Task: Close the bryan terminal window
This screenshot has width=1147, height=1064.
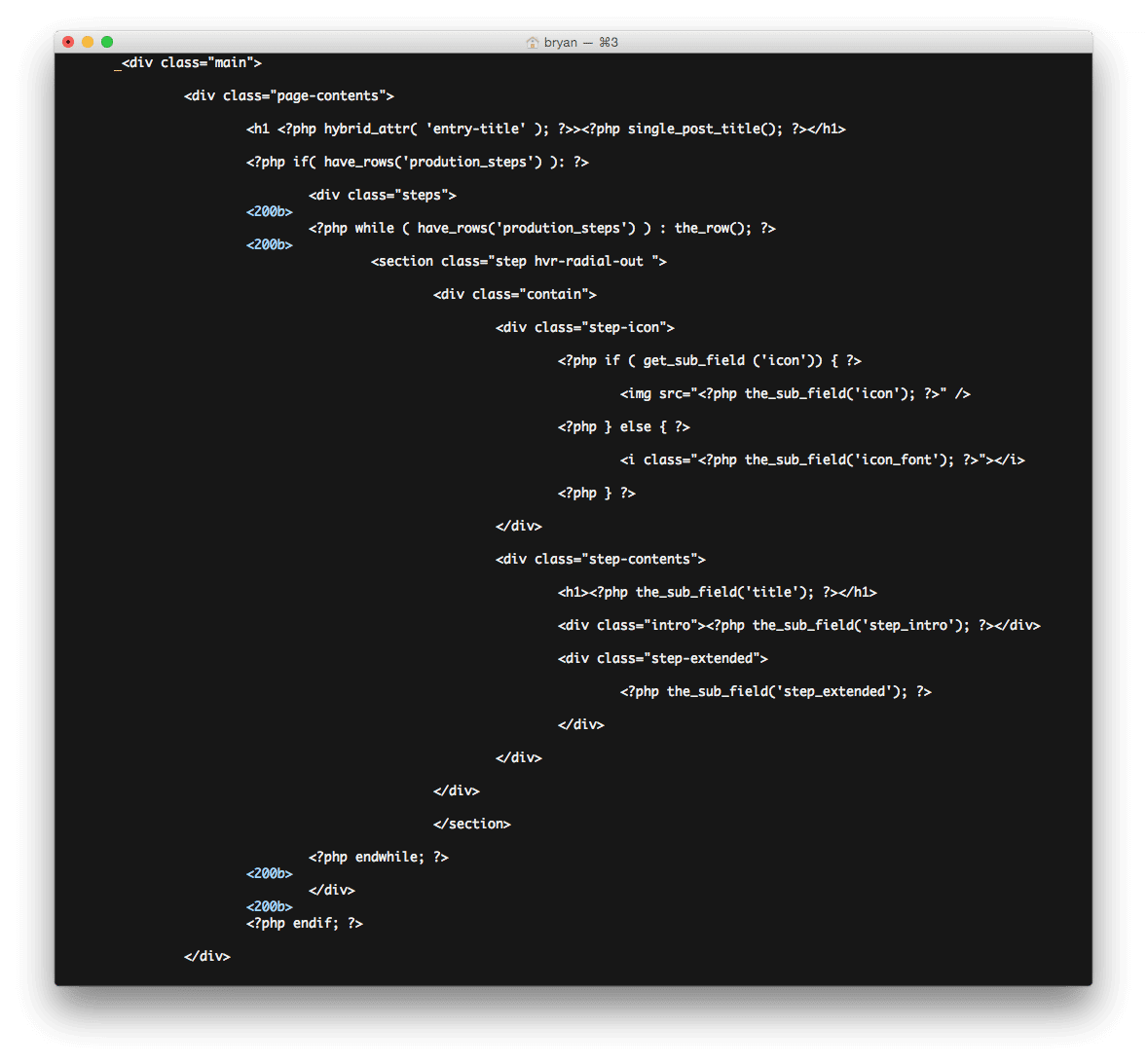Action: (x=68, y=42)
